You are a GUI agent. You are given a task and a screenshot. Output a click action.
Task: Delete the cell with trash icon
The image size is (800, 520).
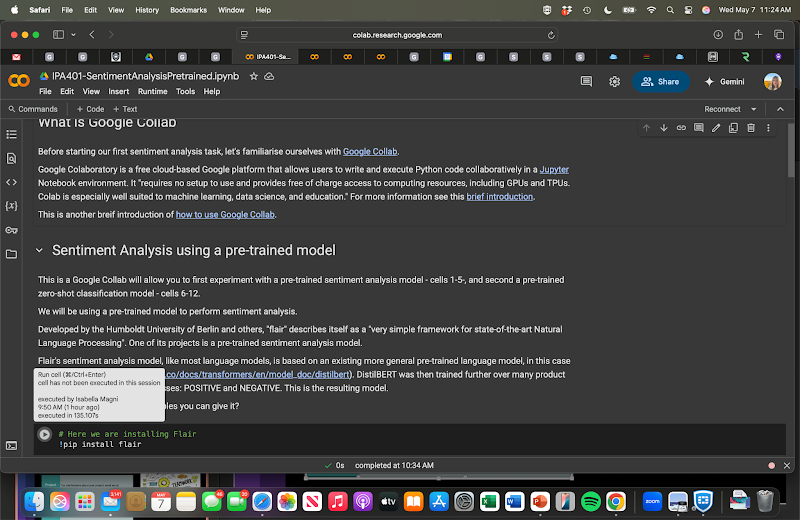pos(751,128)
